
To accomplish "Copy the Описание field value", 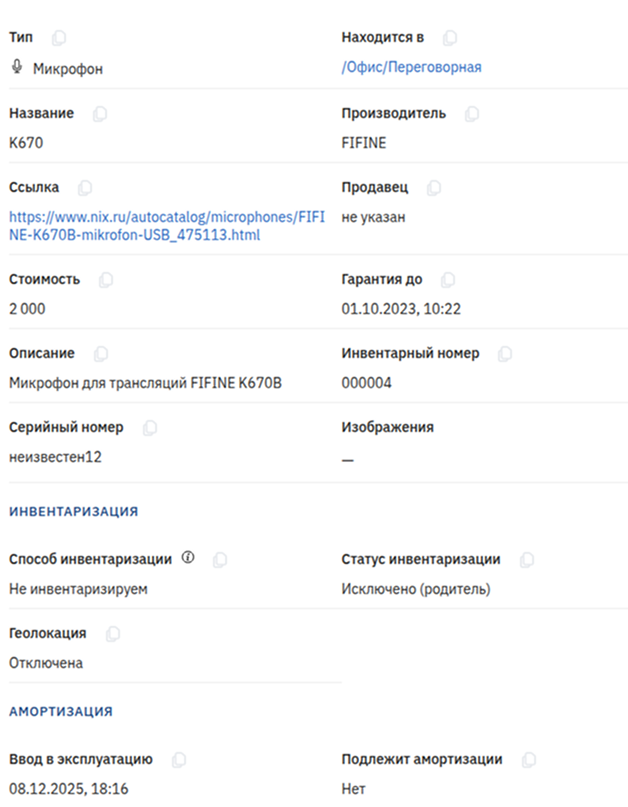I will pyautogui.click(x=101, y=354).
